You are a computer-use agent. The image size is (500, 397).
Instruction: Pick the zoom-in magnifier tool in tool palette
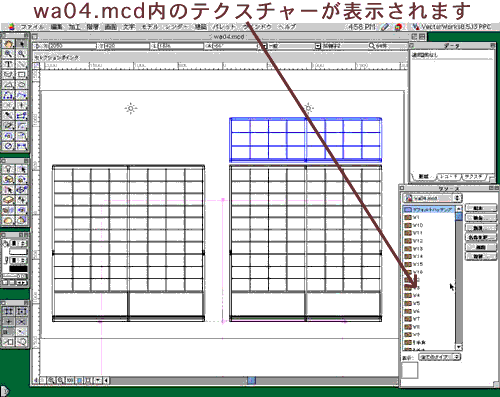tap(9, 54)
